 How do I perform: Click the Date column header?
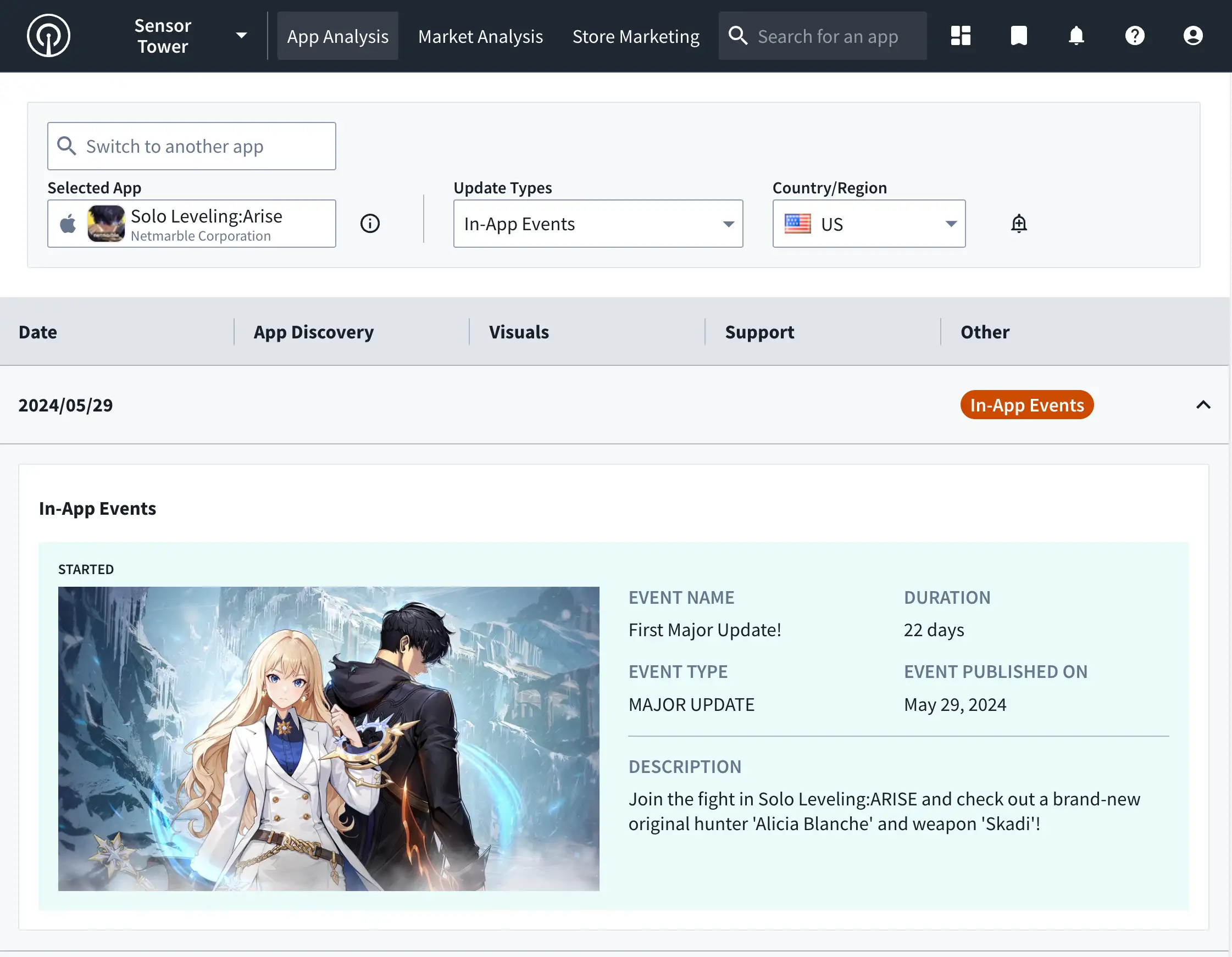38,332
